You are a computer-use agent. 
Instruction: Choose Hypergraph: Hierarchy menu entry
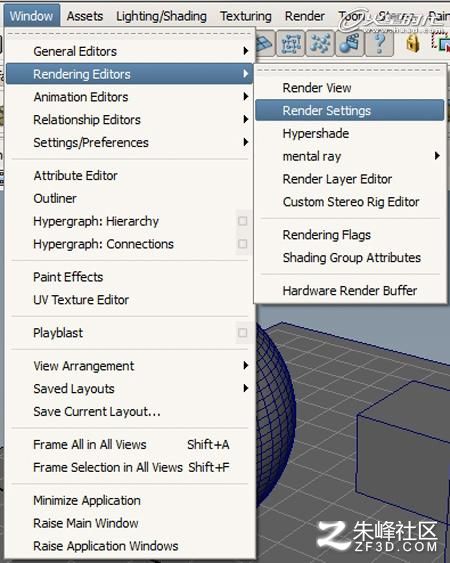click(x=96, y=221)
